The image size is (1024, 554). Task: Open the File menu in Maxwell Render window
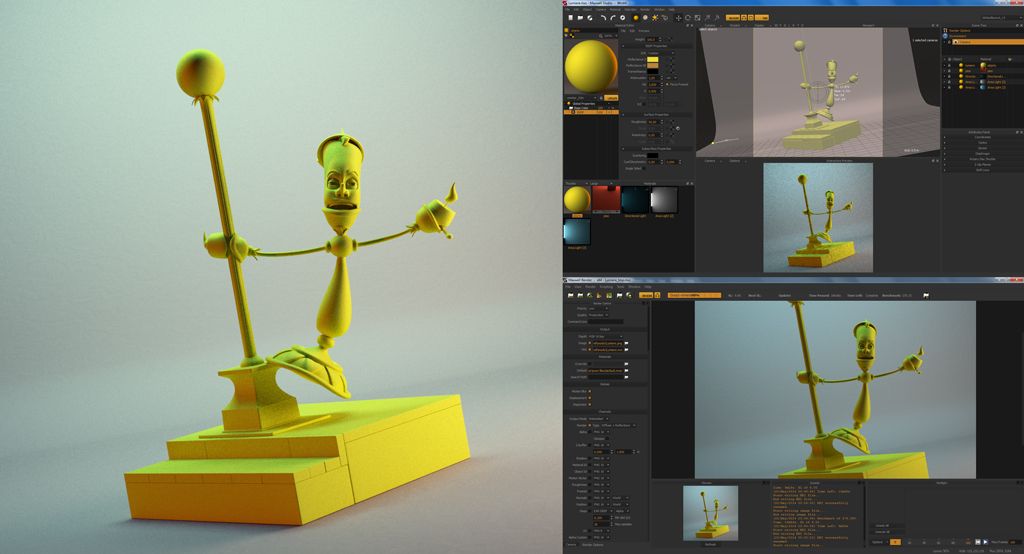[568, 287]
